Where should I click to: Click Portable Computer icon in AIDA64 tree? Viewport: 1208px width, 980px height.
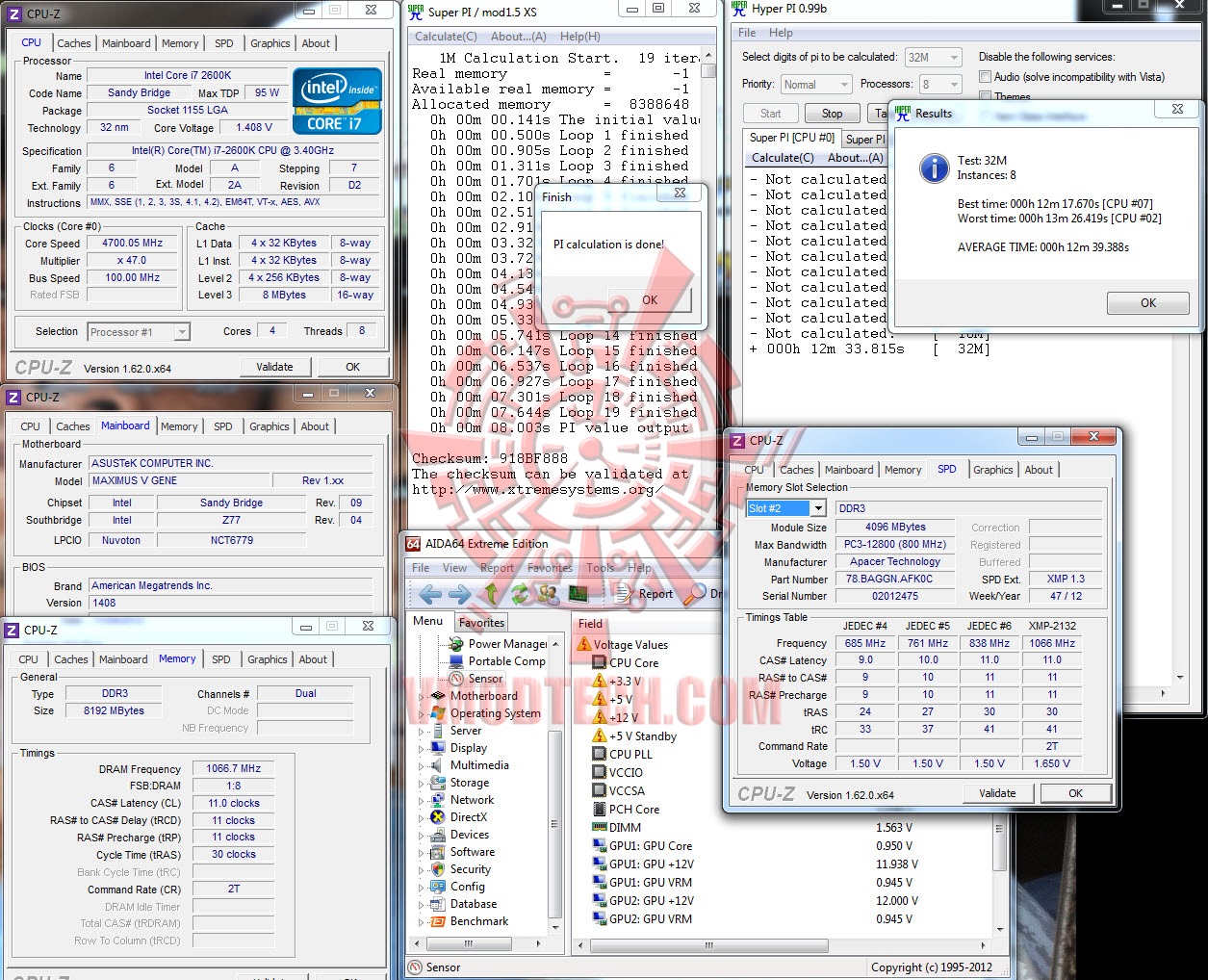[457, 661]
